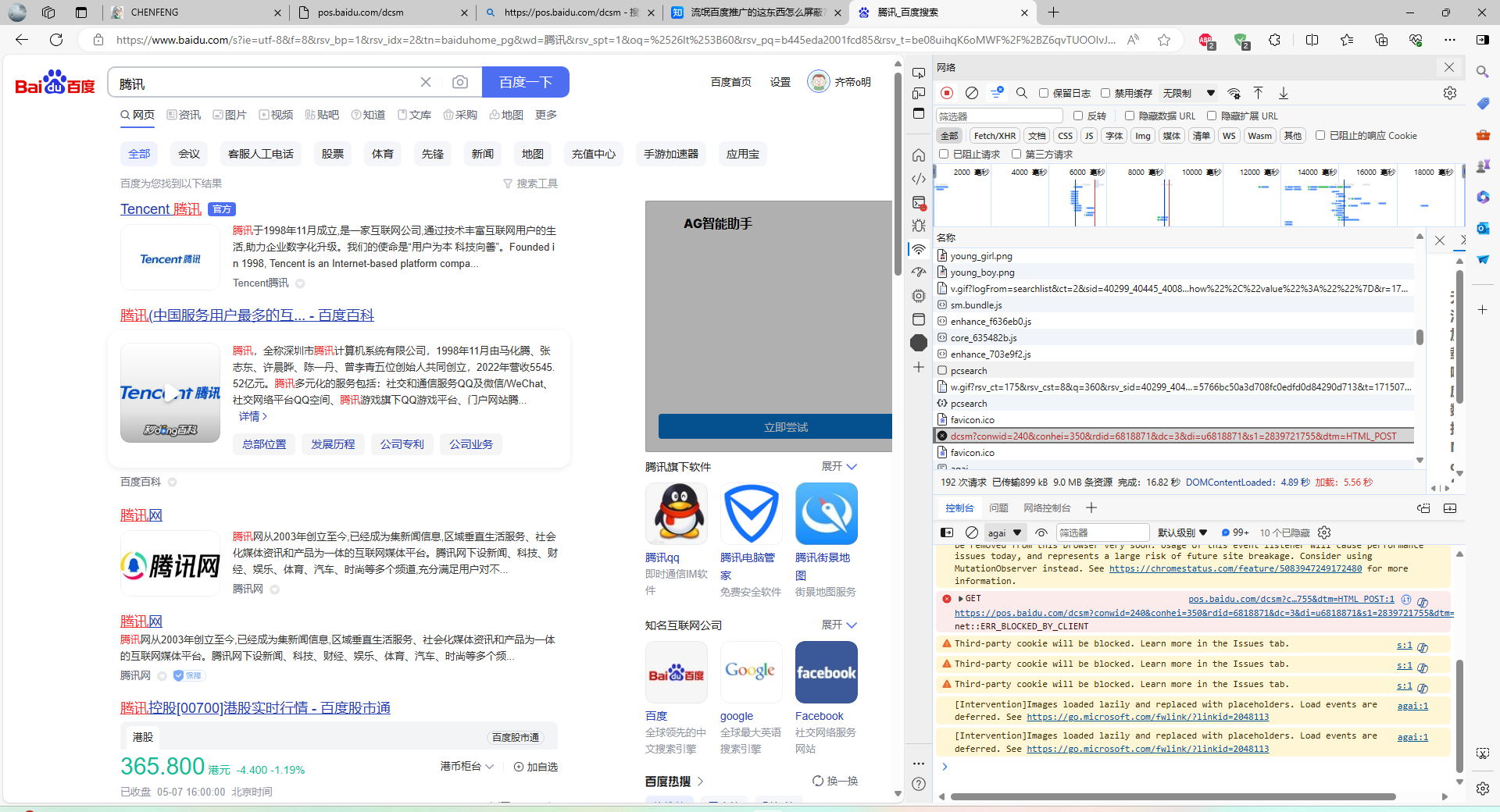Screen dimensions: 1500x812
Task: Open the Tencent 腾讯 official result link
Action: pos(161,208)
